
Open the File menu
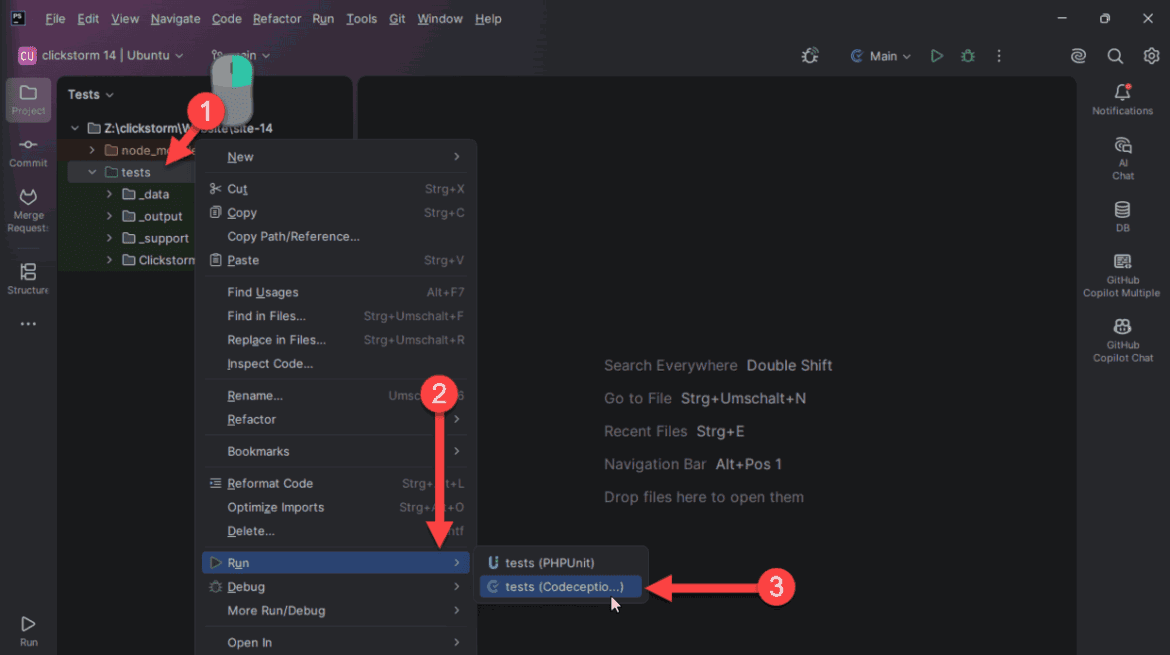click(x=54, y=19)
